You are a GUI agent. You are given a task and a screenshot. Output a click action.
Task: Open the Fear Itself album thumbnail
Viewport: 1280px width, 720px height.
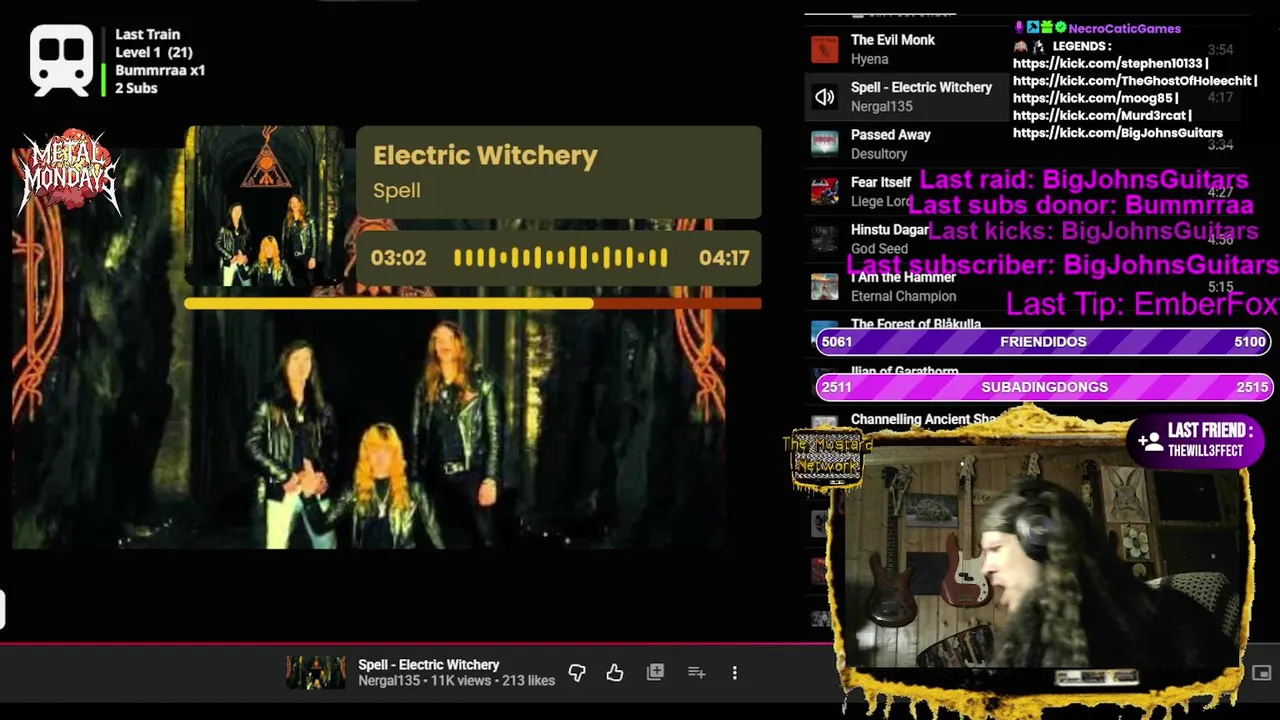pyautogui.click(x=824, y=191)
